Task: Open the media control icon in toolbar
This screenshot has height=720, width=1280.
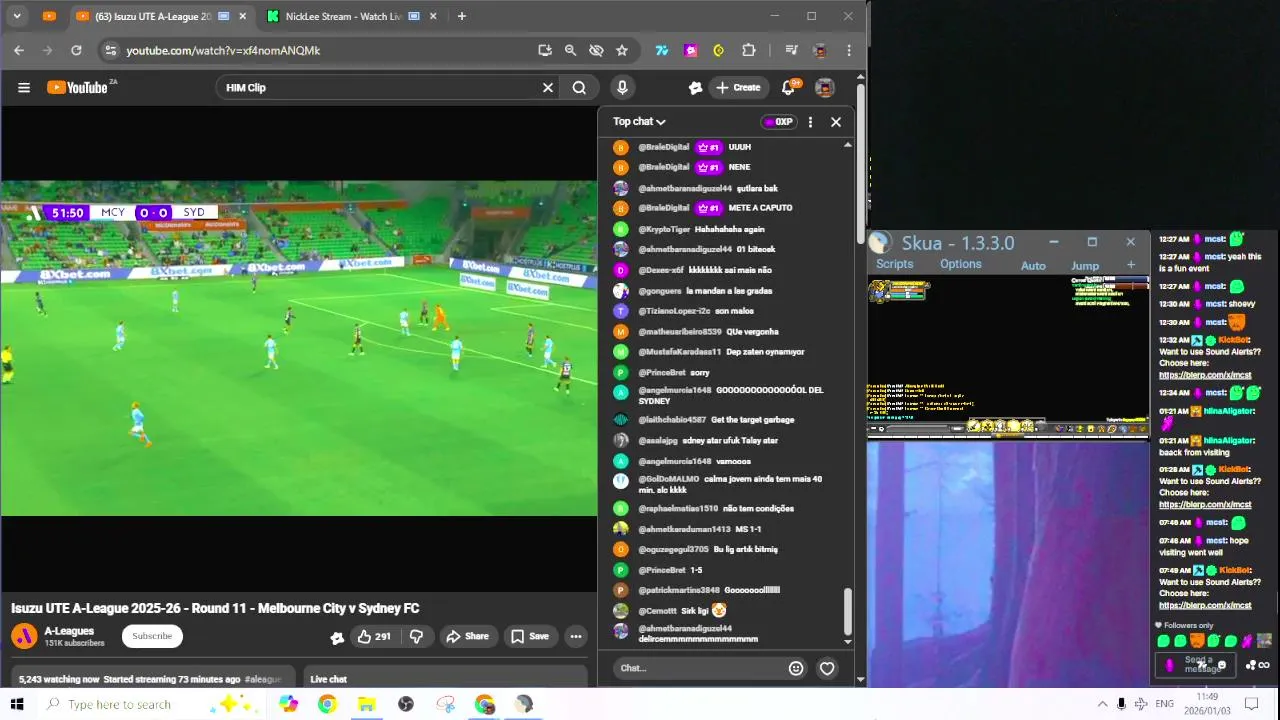Action: pyautogui.click(x=791, y=50)
